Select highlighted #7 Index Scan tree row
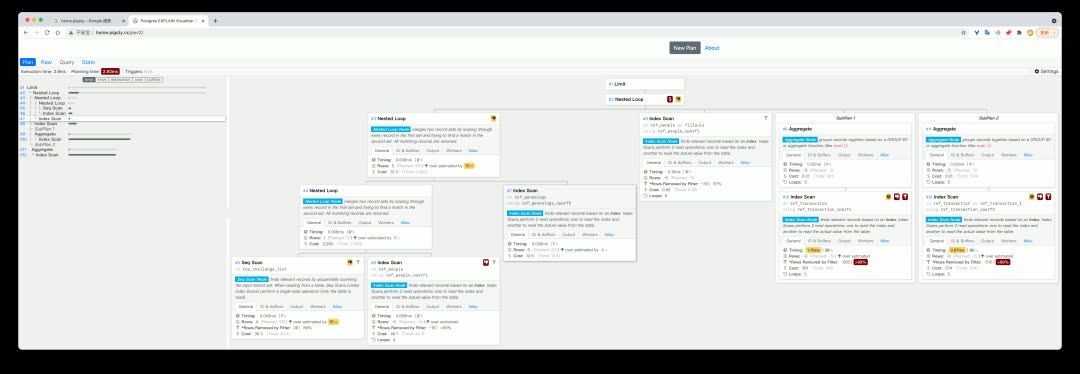This screenshot has height=374, width=1080. point(122,118)
